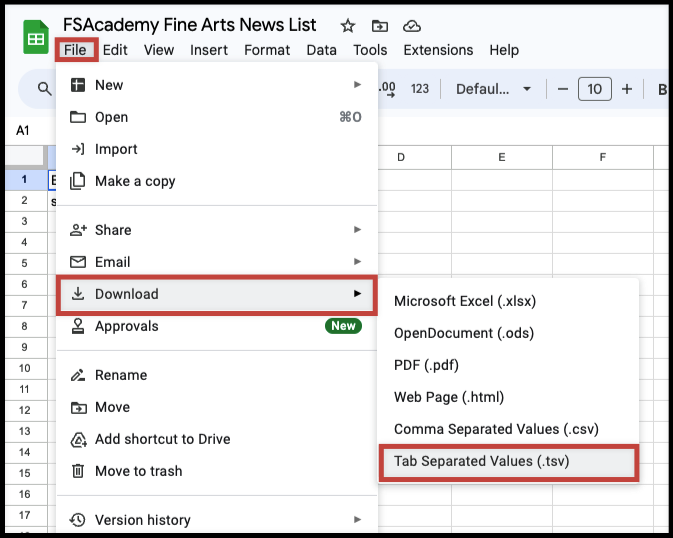The height and width of the screenshot is (538, 673).
Task: Click the document title FSAcademy Fine Arts News List
Action: [189, 25]
